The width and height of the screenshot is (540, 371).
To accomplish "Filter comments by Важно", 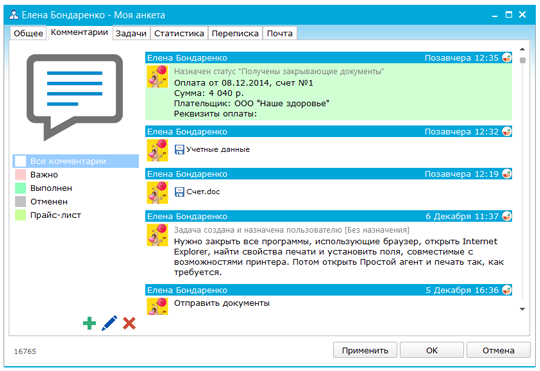I will click(x=44, y=175).
